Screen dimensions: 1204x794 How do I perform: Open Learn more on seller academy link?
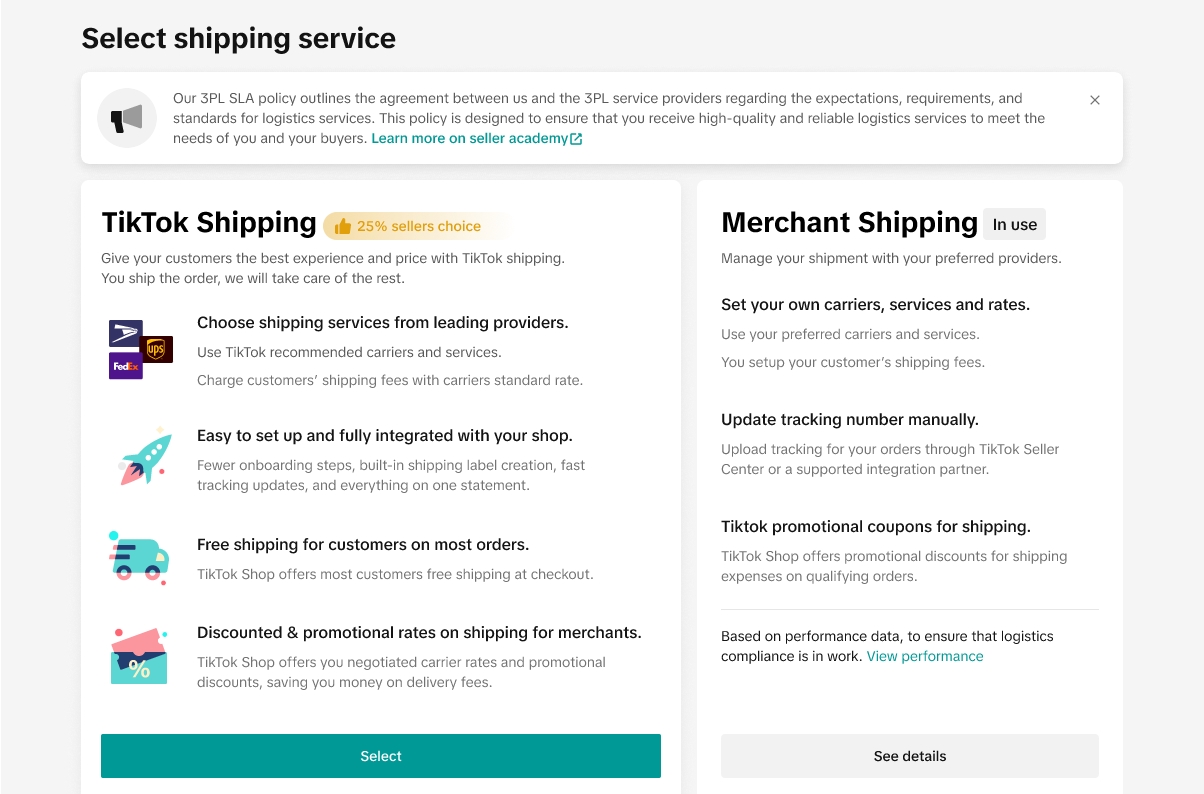pyautogui.click(x=469, y=139)
